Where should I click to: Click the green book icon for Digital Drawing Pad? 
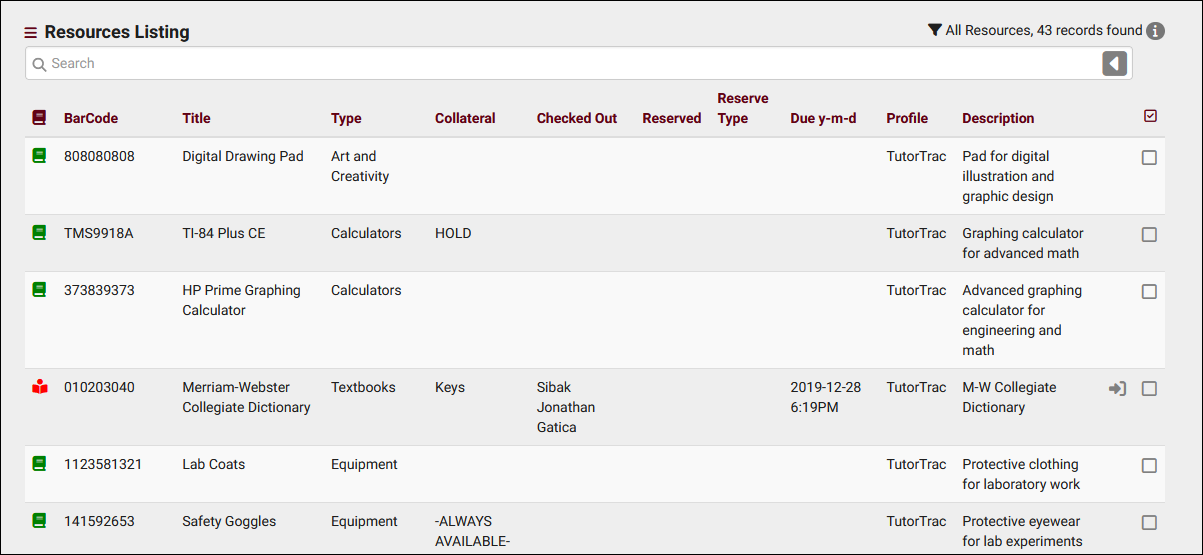pyautogui.click(x=39, y=156)
